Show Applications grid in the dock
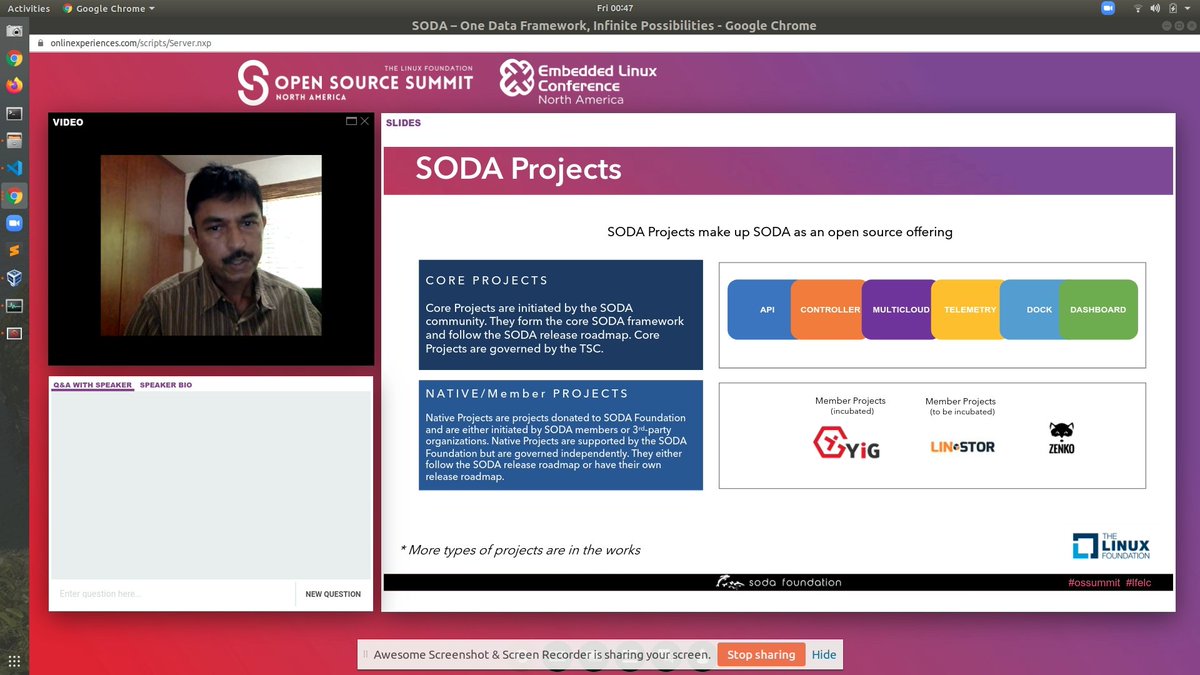Image resolution: width=1200 pixels, height=675 pixels. [14, 661]
